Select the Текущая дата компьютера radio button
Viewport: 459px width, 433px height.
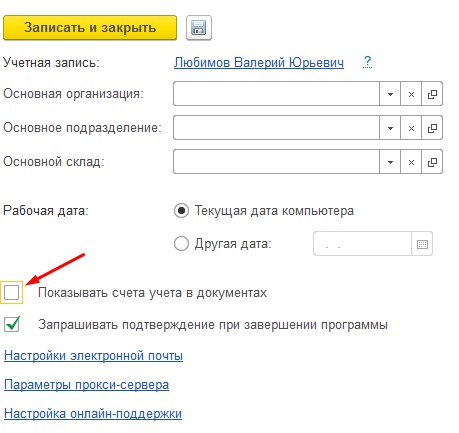point(181,211)
